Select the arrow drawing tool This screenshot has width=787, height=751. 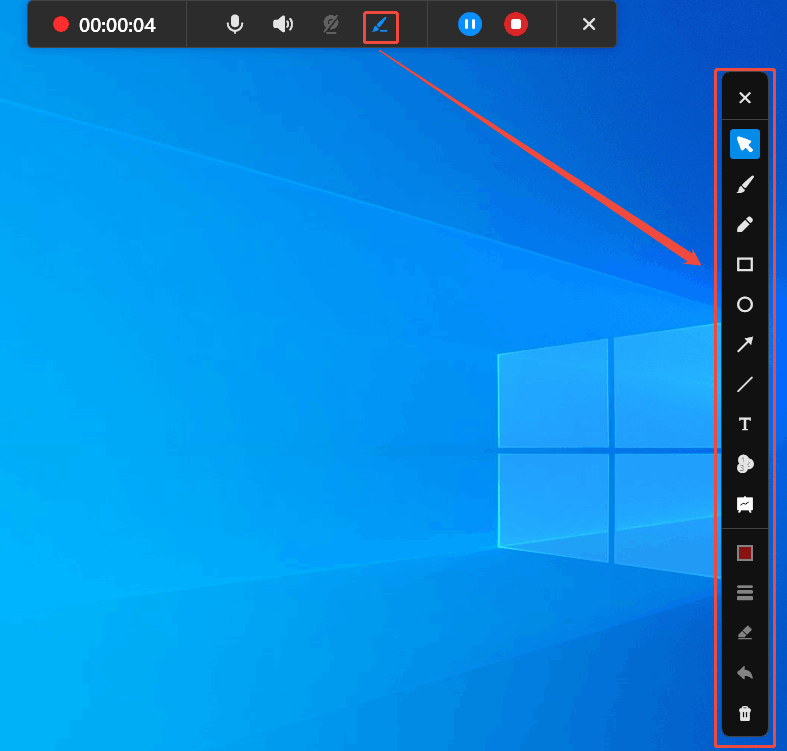point(745,344)
